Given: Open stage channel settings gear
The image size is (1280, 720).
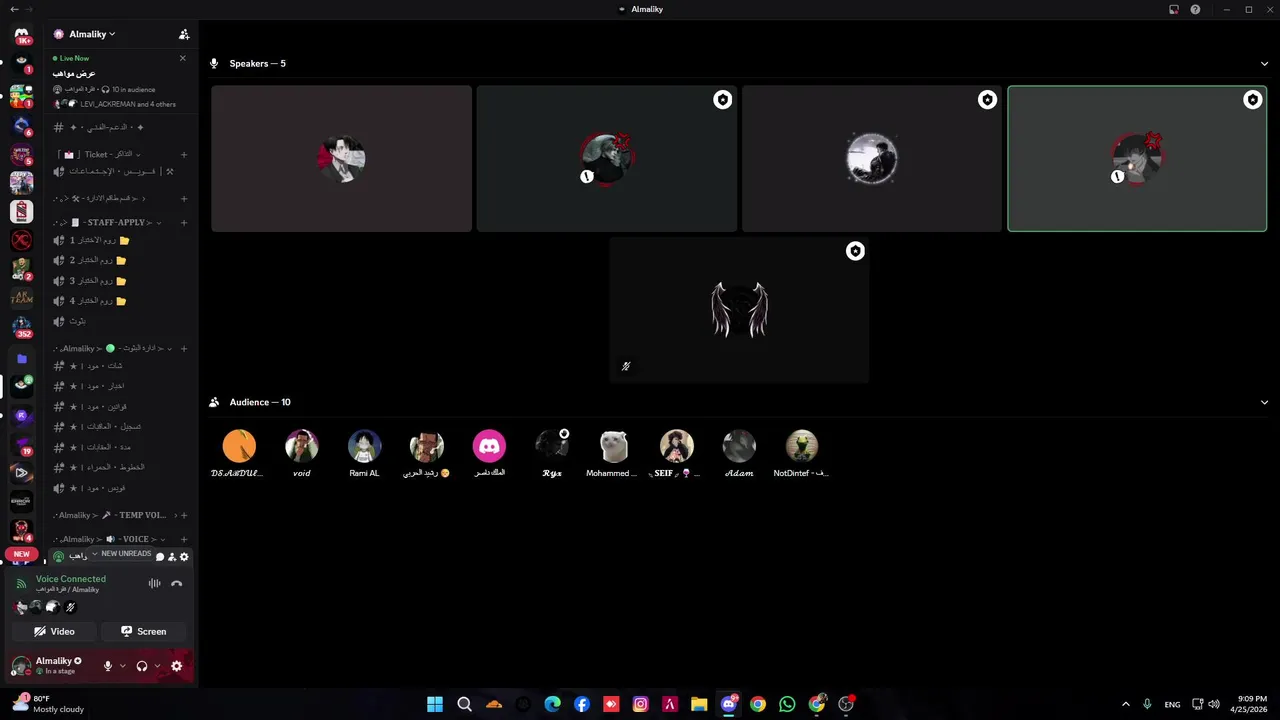Looking at the screenshot, I should pyautogui.click(x=184, y=557).
